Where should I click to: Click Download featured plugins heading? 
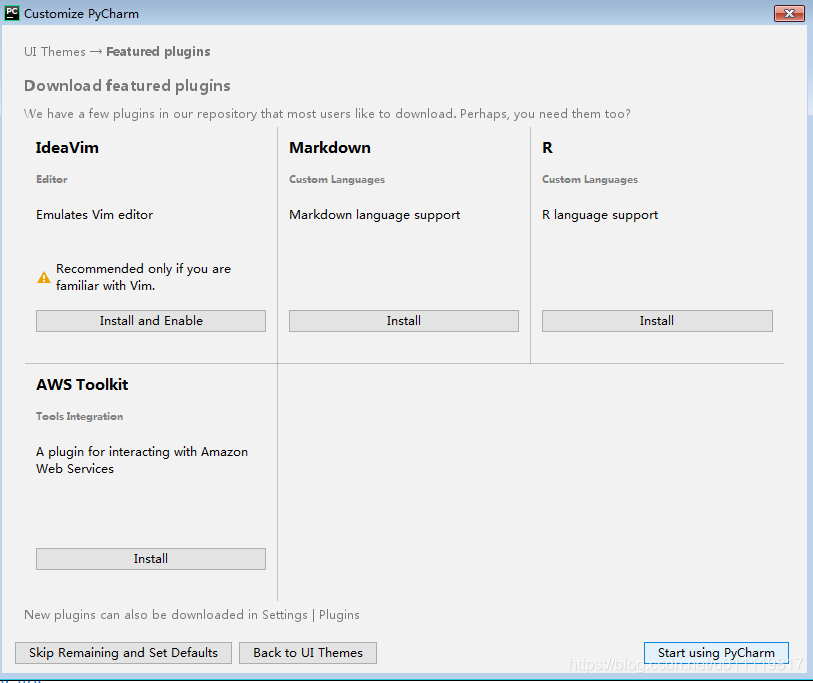coord(127,86)
